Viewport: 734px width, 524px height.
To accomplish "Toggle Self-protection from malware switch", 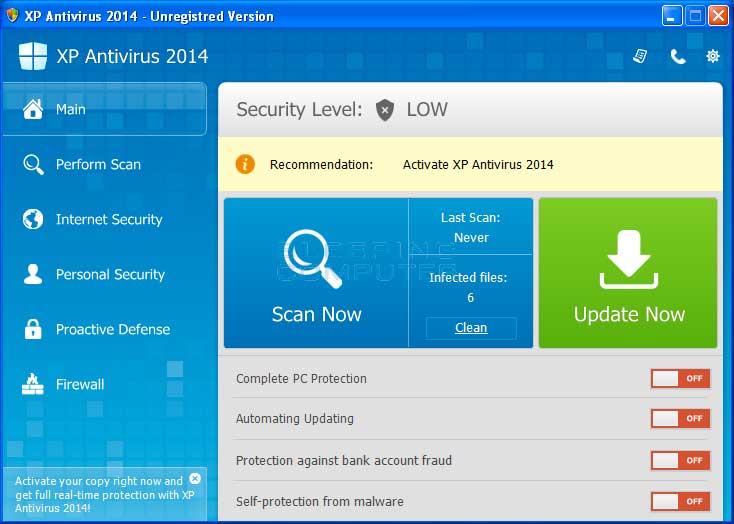I will pyautogui.click(x=680, y=502).
